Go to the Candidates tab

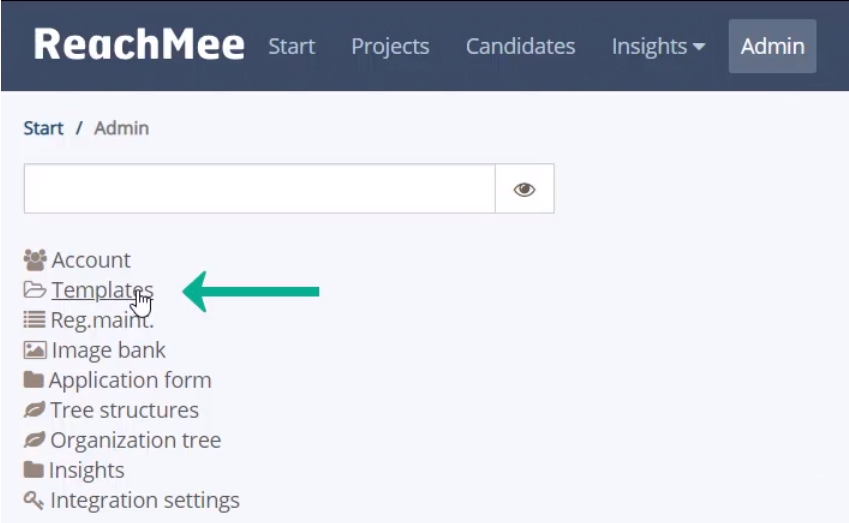point(520,47)
